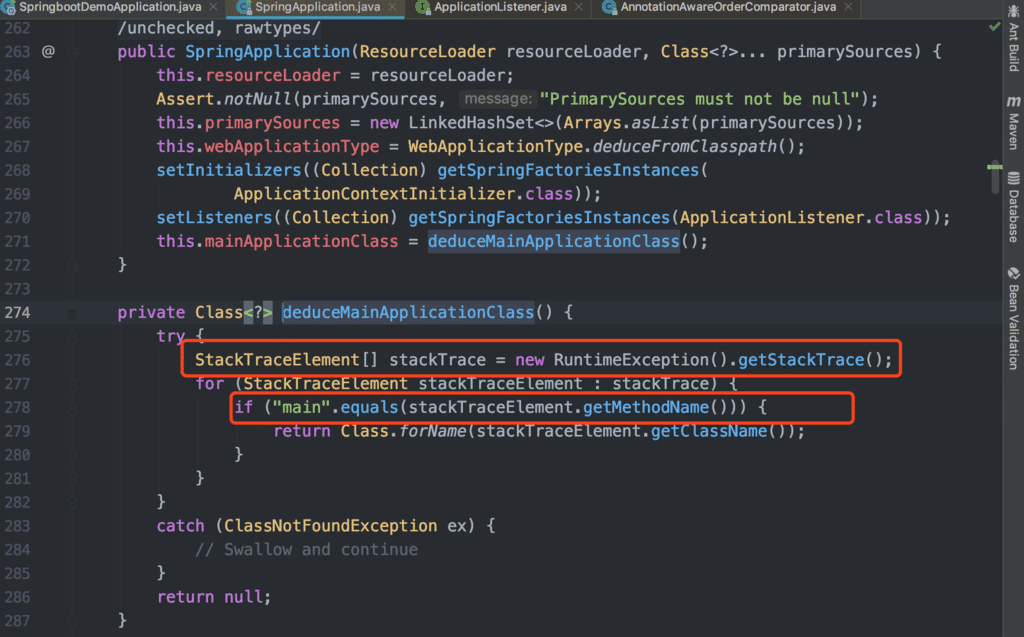This screenshot has height=637, width=1024.
Task: Click the 'message:' parameter hint on line 265
Action: point(498,99)
